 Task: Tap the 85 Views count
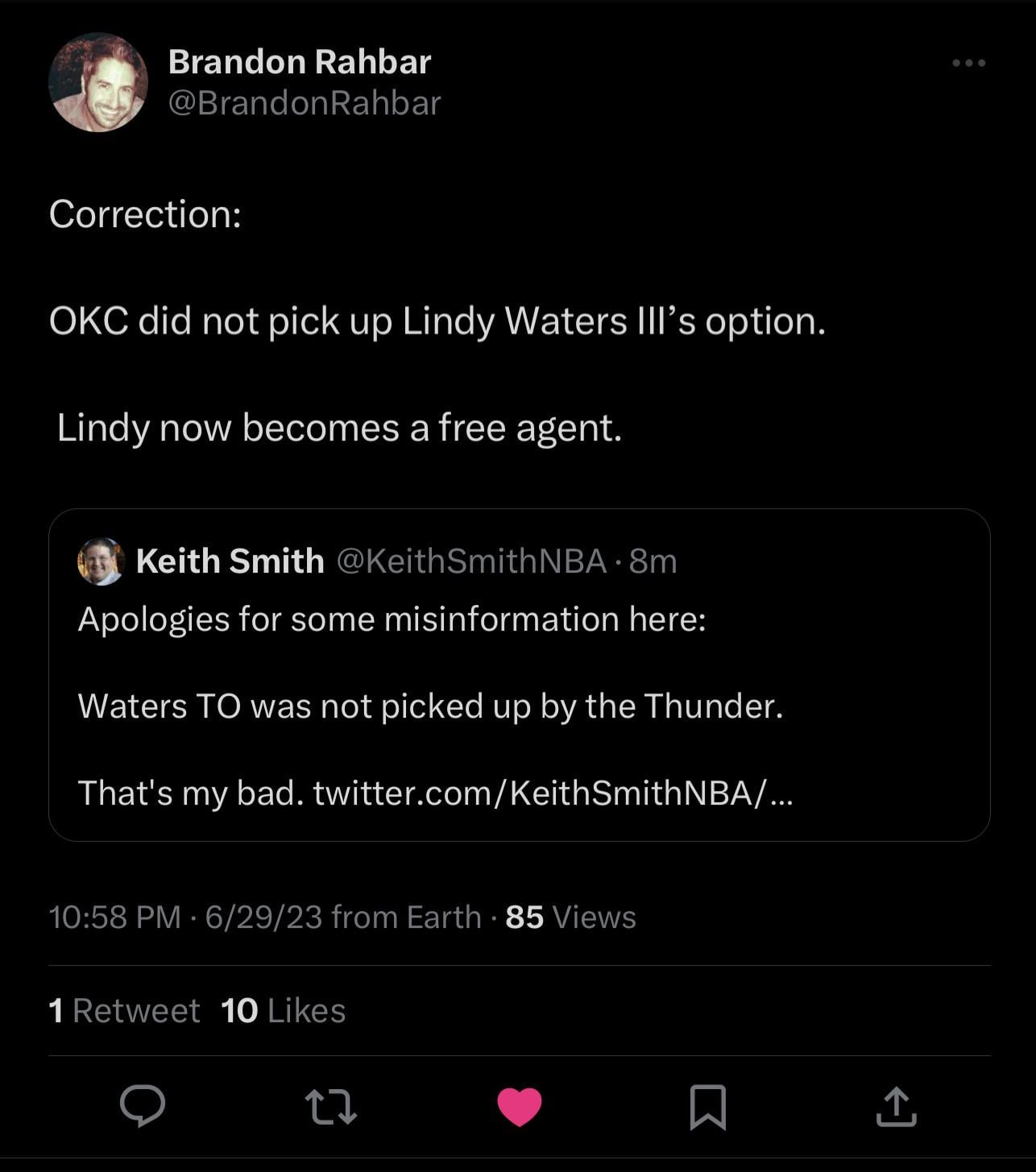pyautogui.click(x=570, y=917)
